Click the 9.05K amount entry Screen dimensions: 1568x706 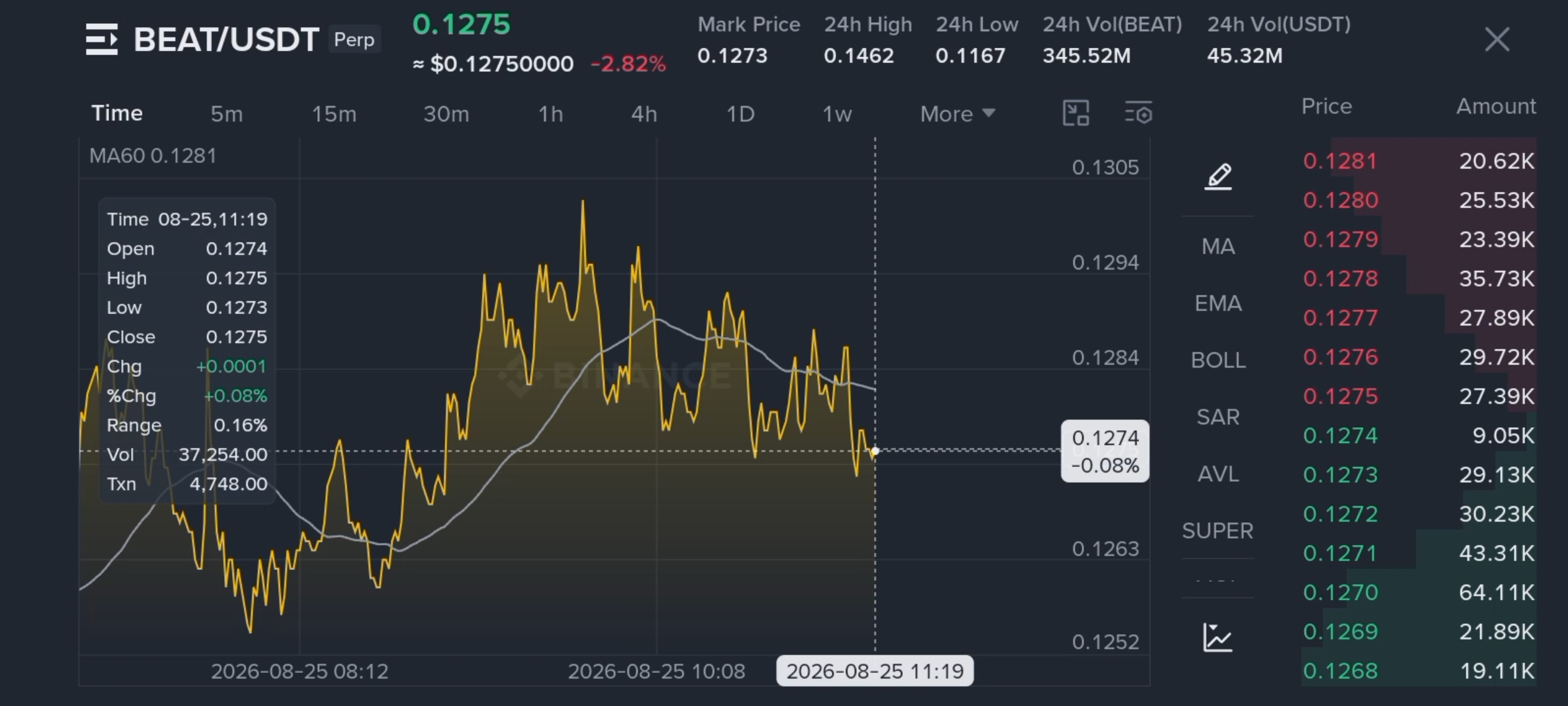coord(1504,436)
